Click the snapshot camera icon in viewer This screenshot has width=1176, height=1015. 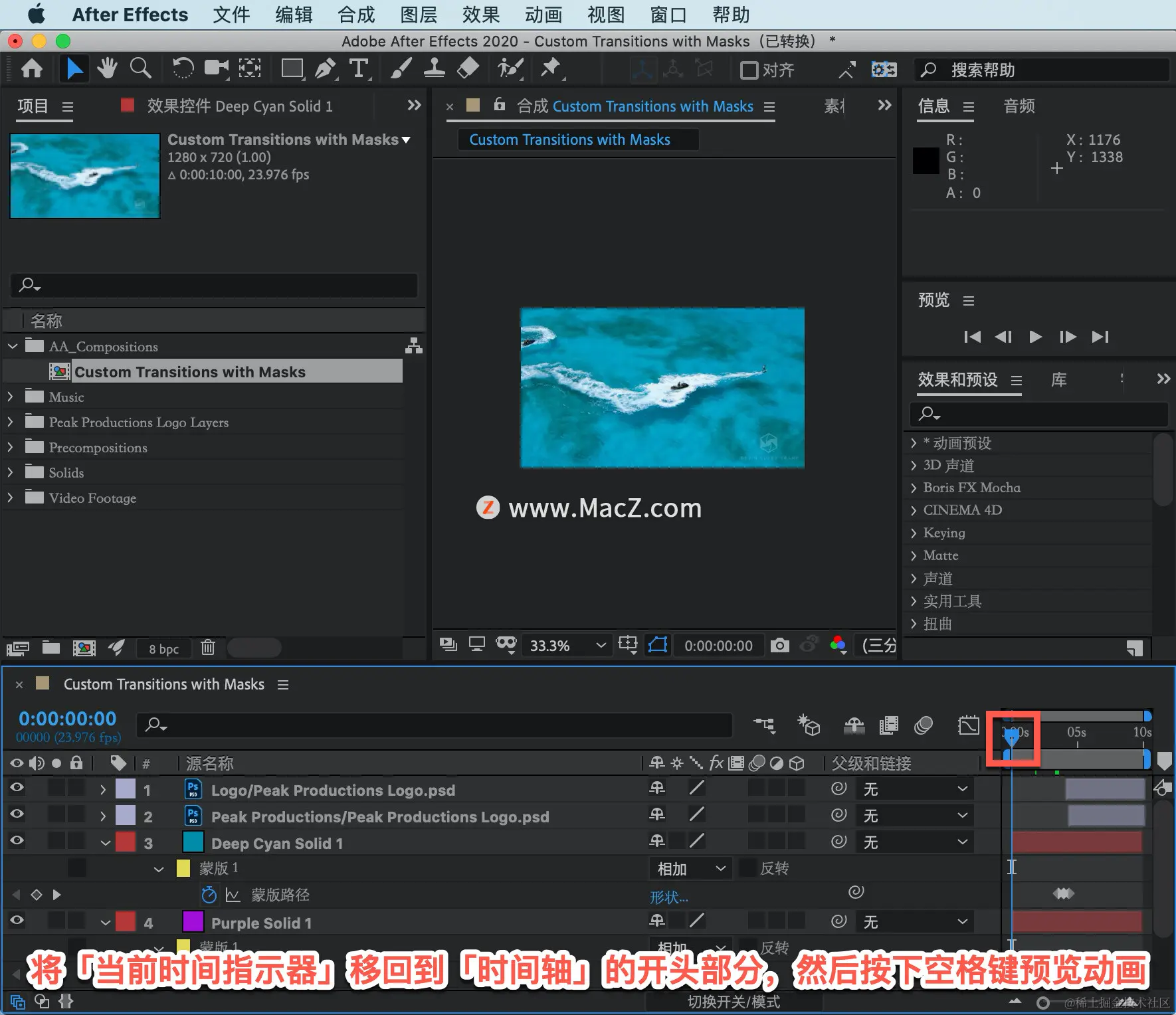(x=780, y=645)
